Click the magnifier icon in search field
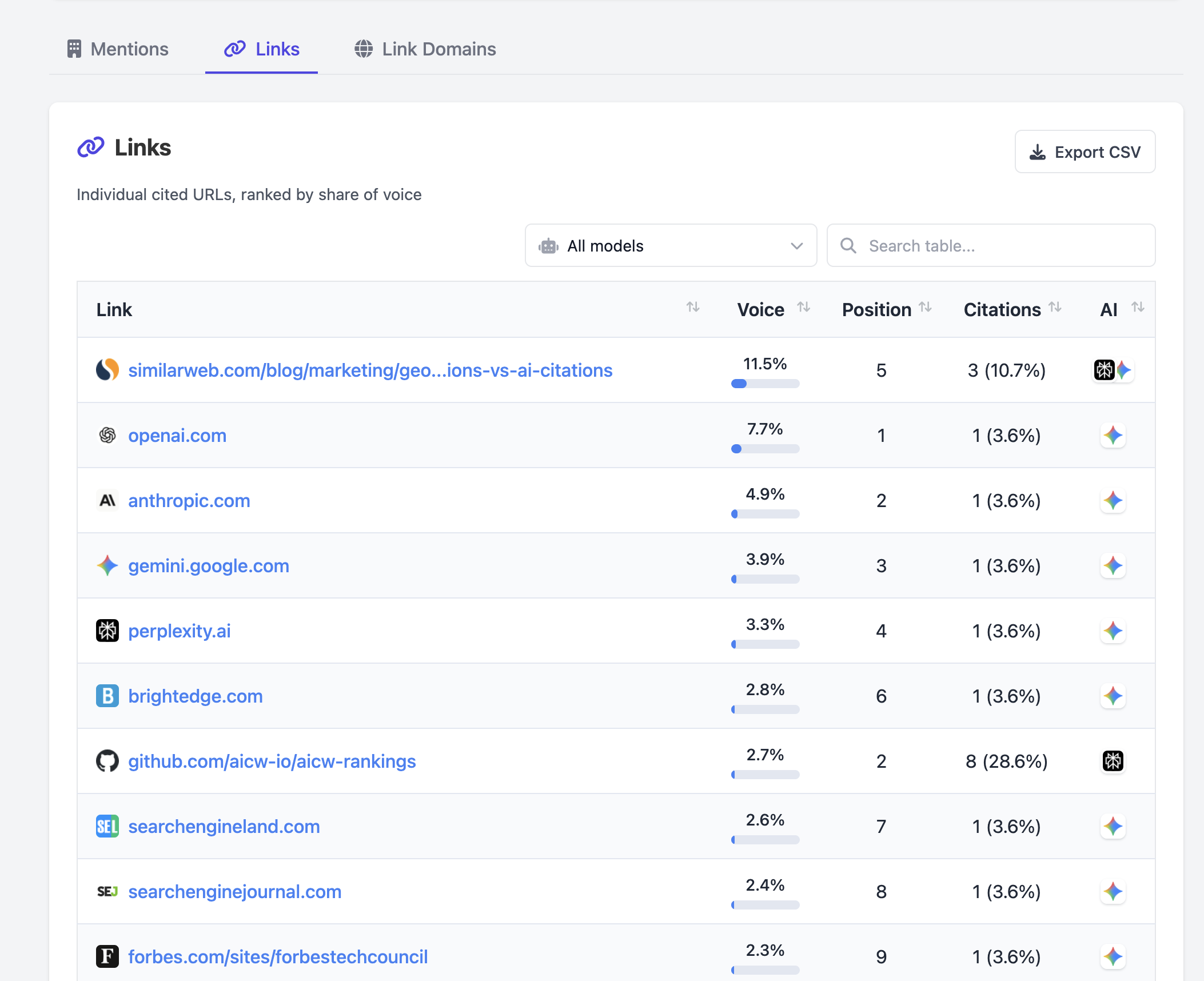1204x981 pixels. [848, 246]
